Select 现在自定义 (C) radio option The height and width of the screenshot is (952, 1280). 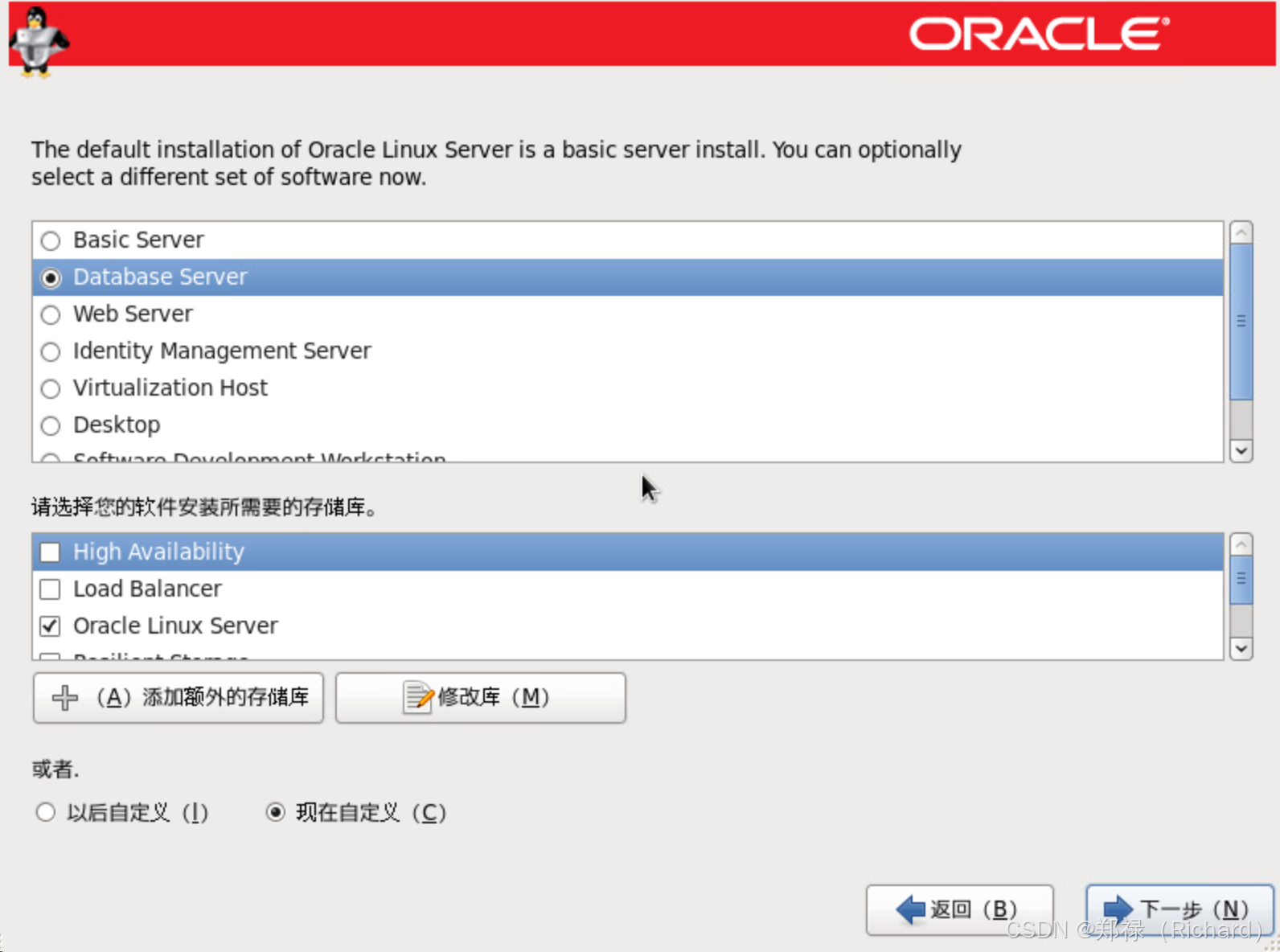[x=276, y=812]
